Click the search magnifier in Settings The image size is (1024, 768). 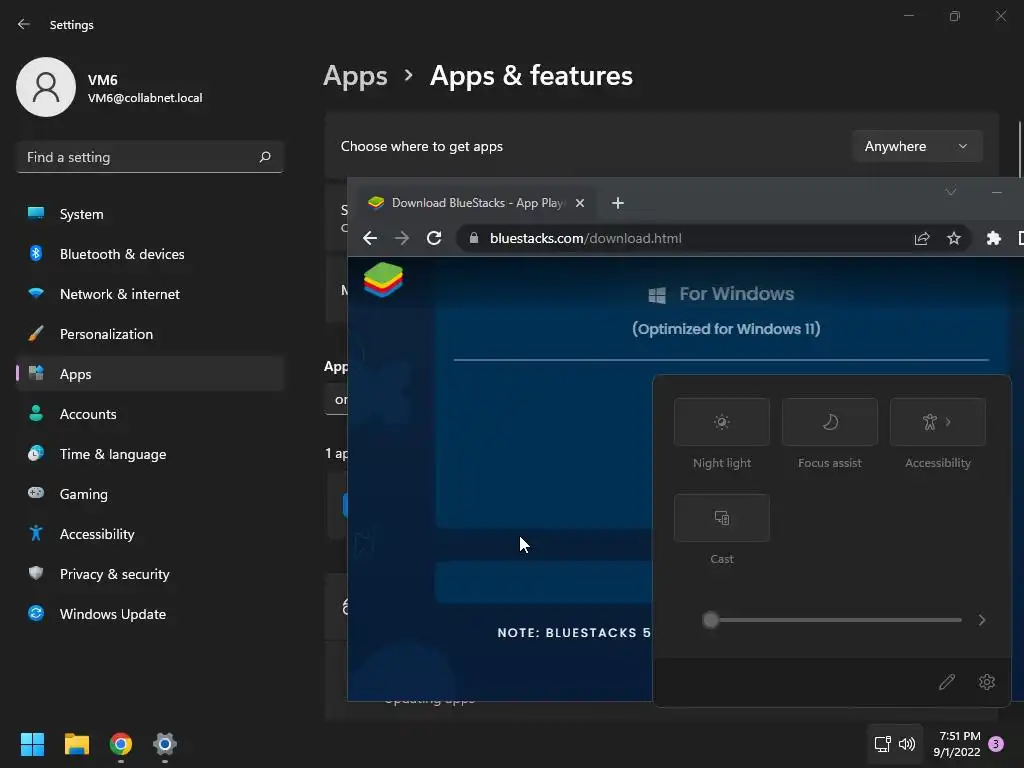pyautogui.click(x=264, y=157)
